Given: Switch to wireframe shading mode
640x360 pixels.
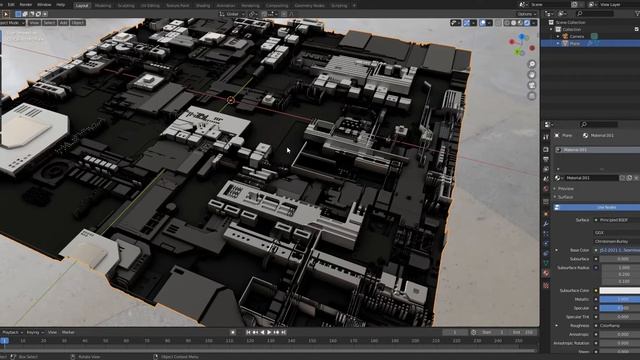Looking at the screenshot, I should [x=507, y=23].
